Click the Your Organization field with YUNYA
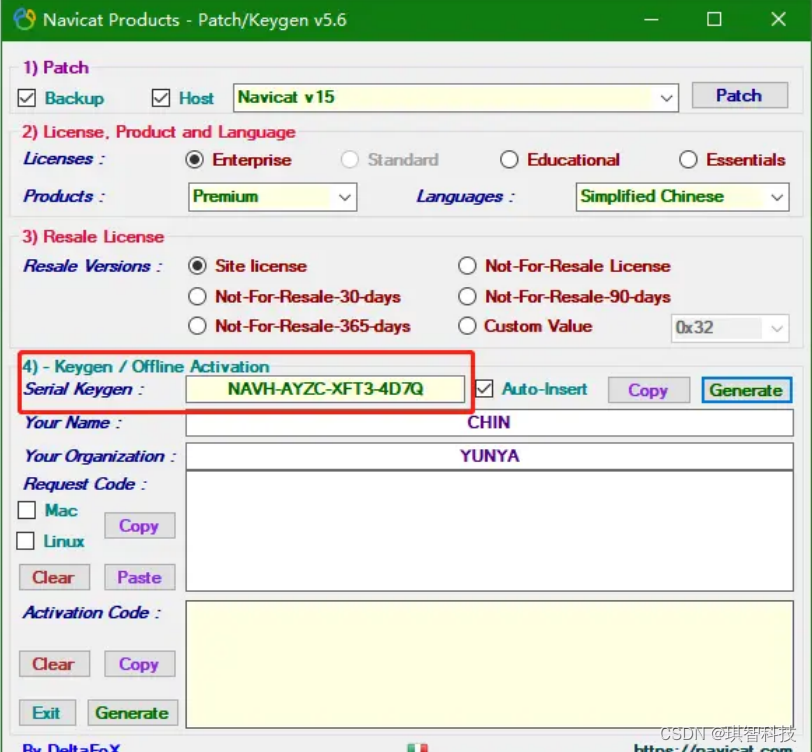This screenshot has height=752, width=812. coord(489,456)
